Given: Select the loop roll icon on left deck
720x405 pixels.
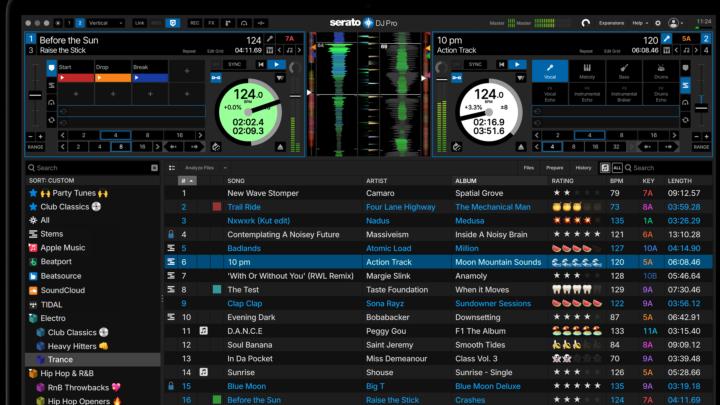Looking at the screenshot, I should click(51, 120).
